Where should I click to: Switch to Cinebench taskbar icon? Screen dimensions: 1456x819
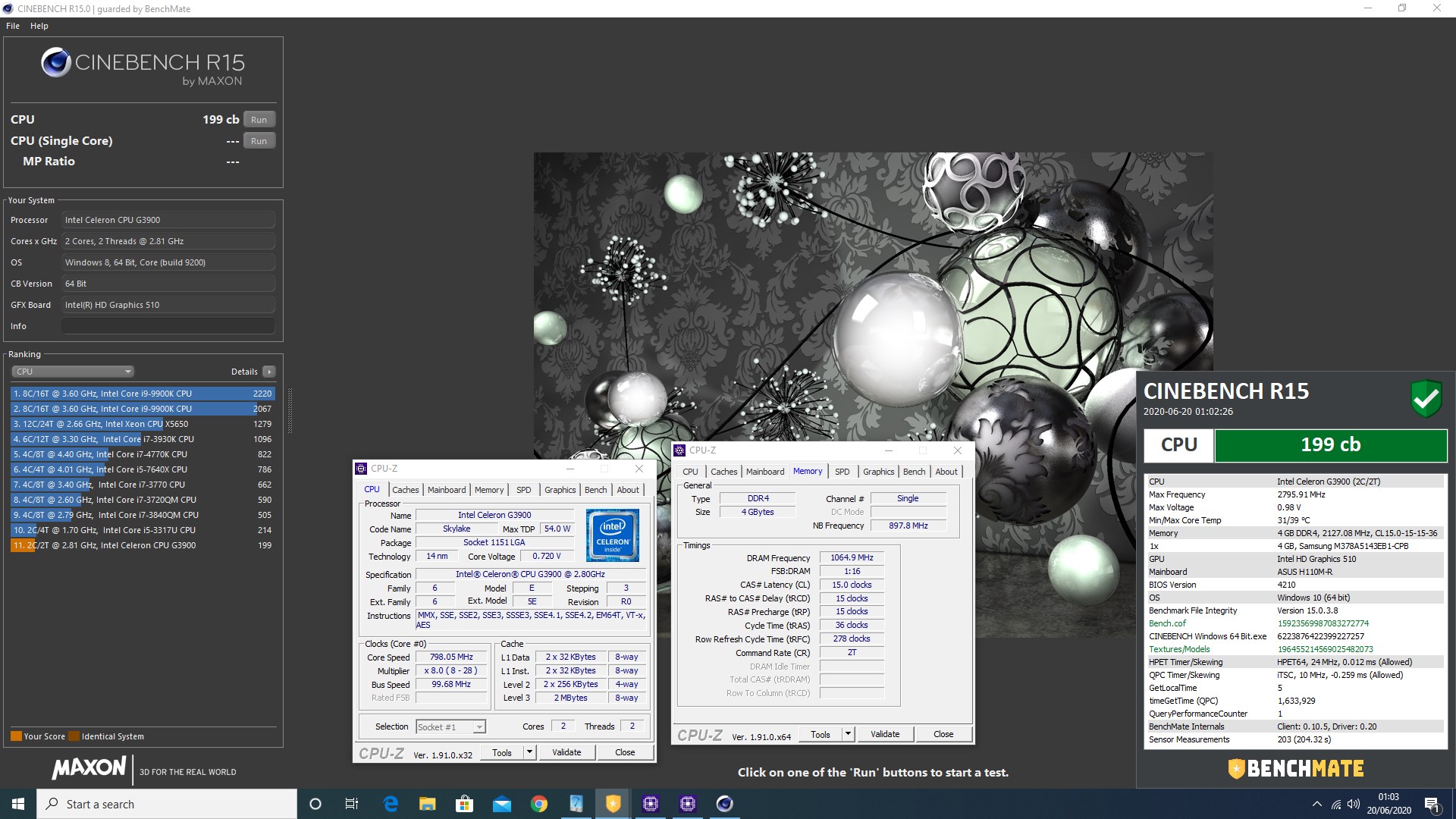725,804
